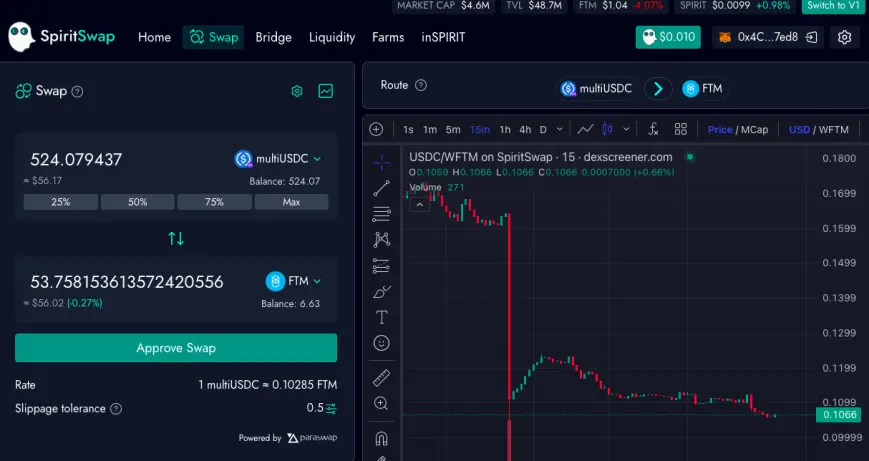The image size is (869, 461).
Task: Open the Home page
Action: tap(154, 37)
